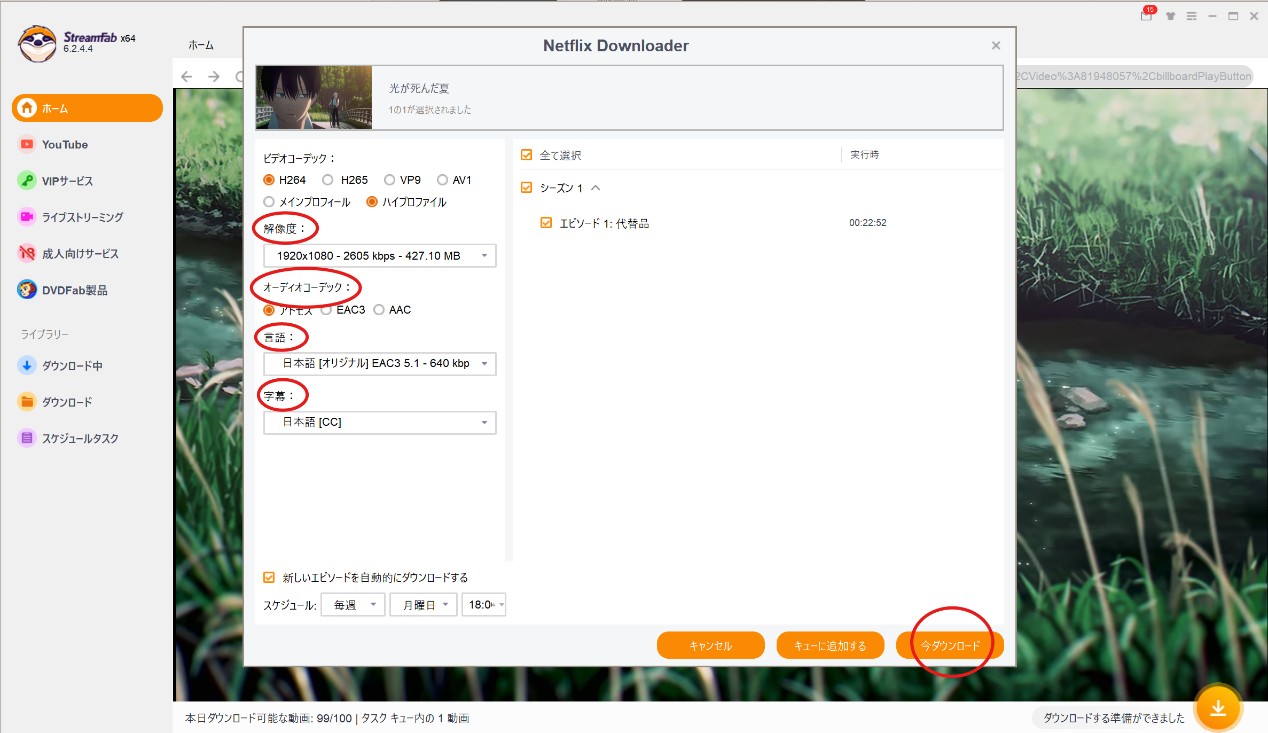Click the スケジュールタスク icon
Viewport: 1268px width, 733px height.
click(27, 438)
